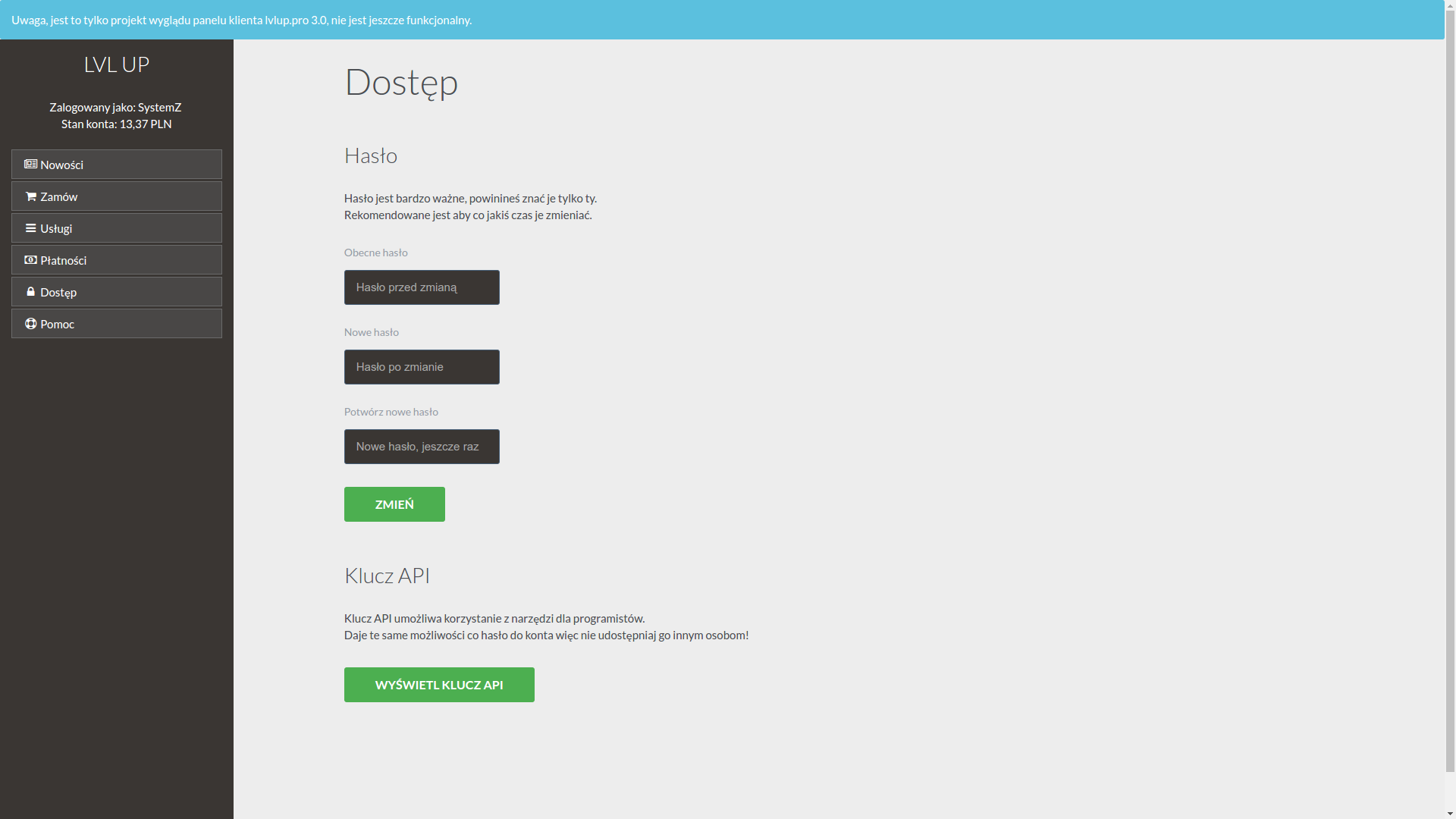Click the repeat new password field

coord(422,447)
